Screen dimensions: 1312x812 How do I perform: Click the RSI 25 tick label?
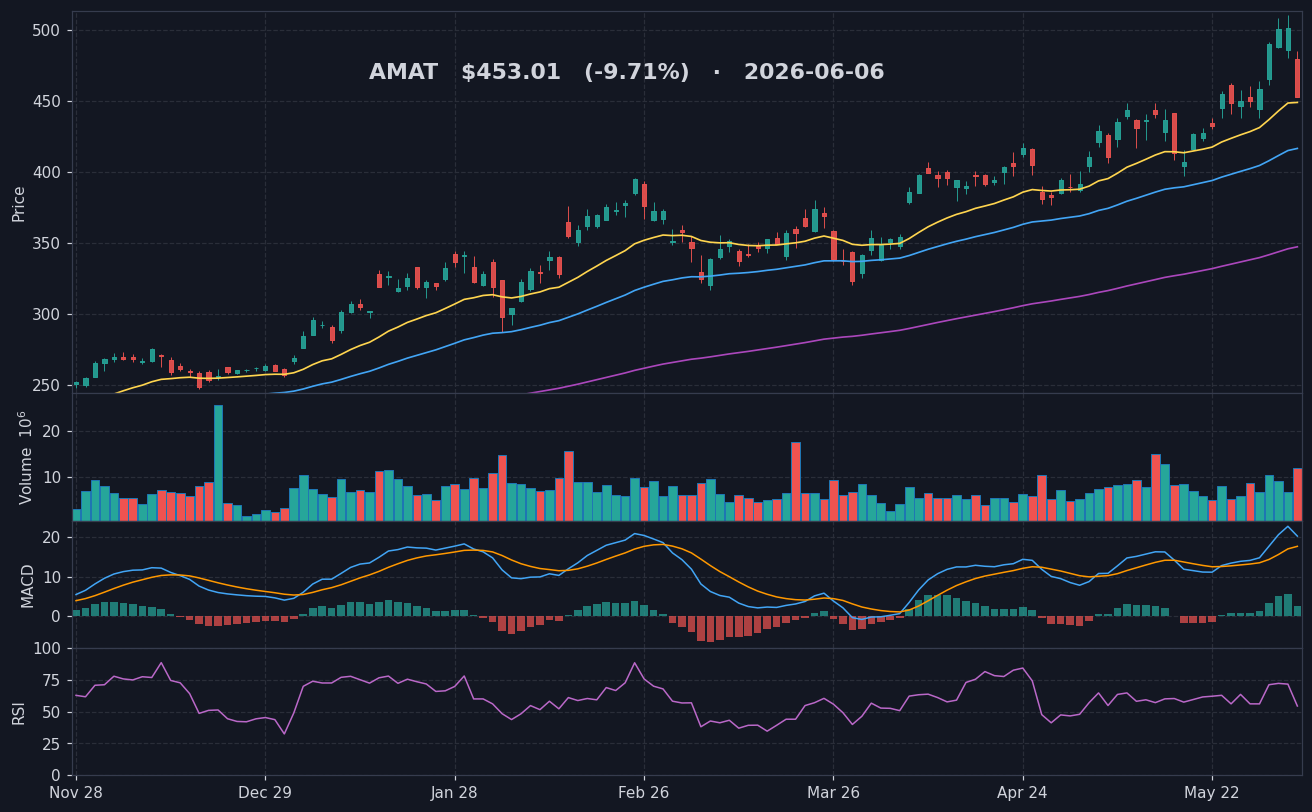50,745
